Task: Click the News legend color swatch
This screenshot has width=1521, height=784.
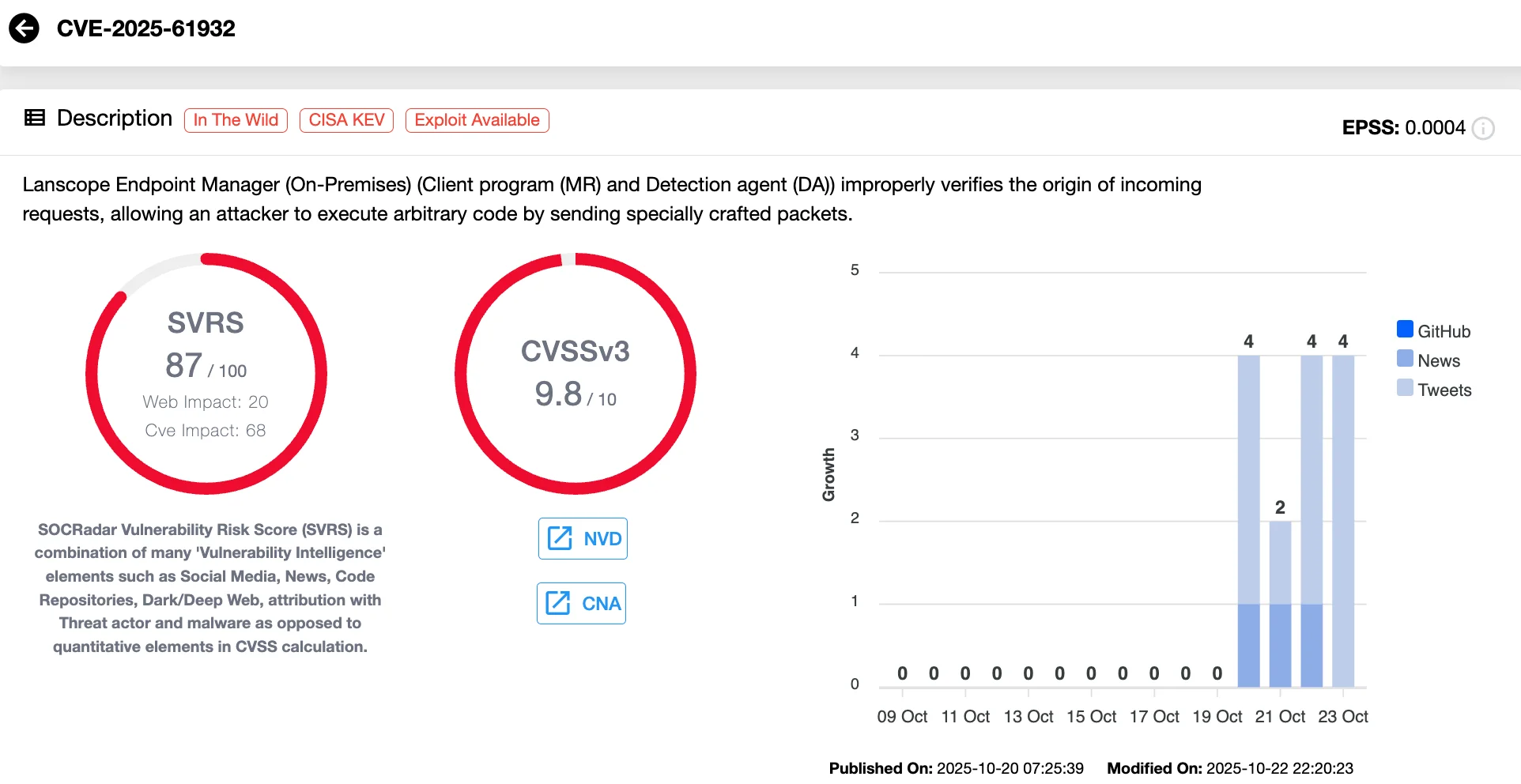Action: 1405,359
